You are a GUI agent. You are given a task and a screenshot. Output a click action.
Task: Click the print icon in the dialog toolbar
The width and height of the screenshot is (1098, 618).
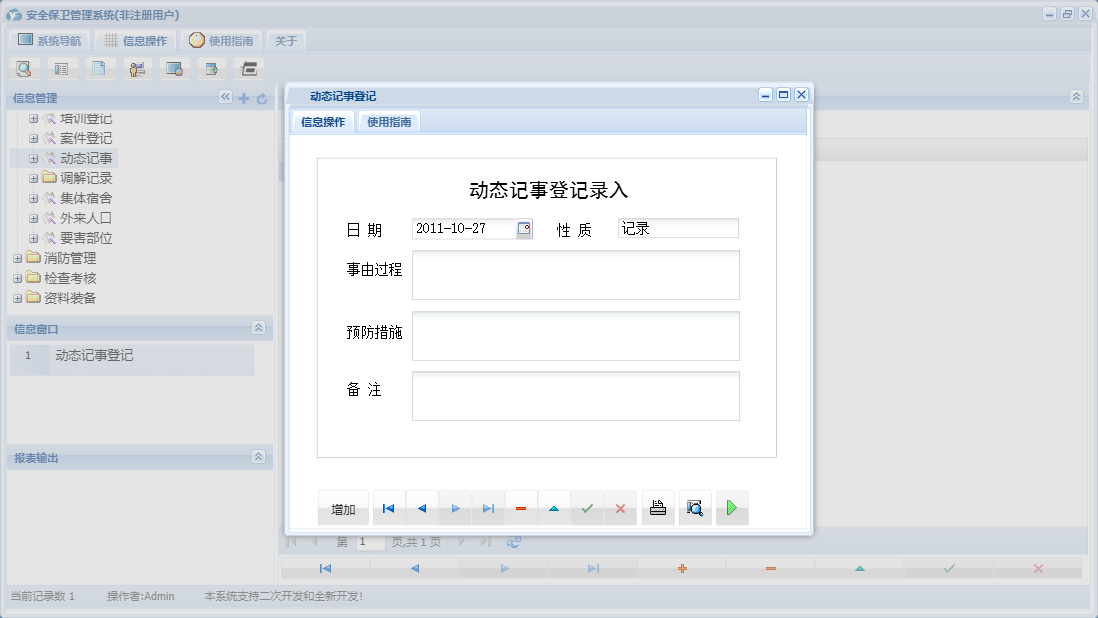pyautogui.click(x=657, y=508)
